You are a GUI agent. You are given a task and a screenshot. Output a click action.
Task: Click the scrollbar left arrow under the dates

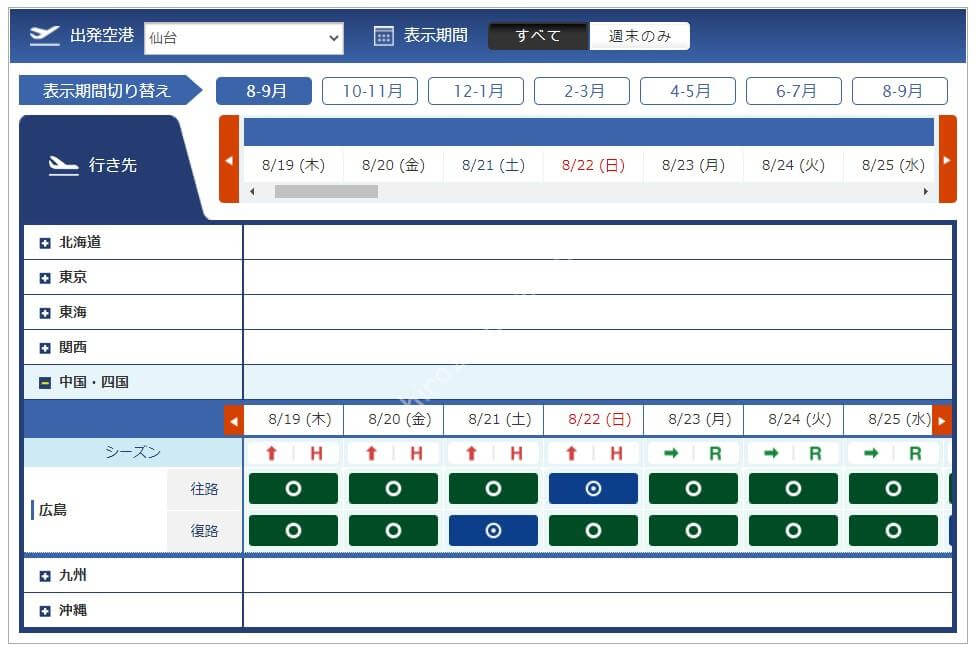pyautogui.click(x=252, y=192)
